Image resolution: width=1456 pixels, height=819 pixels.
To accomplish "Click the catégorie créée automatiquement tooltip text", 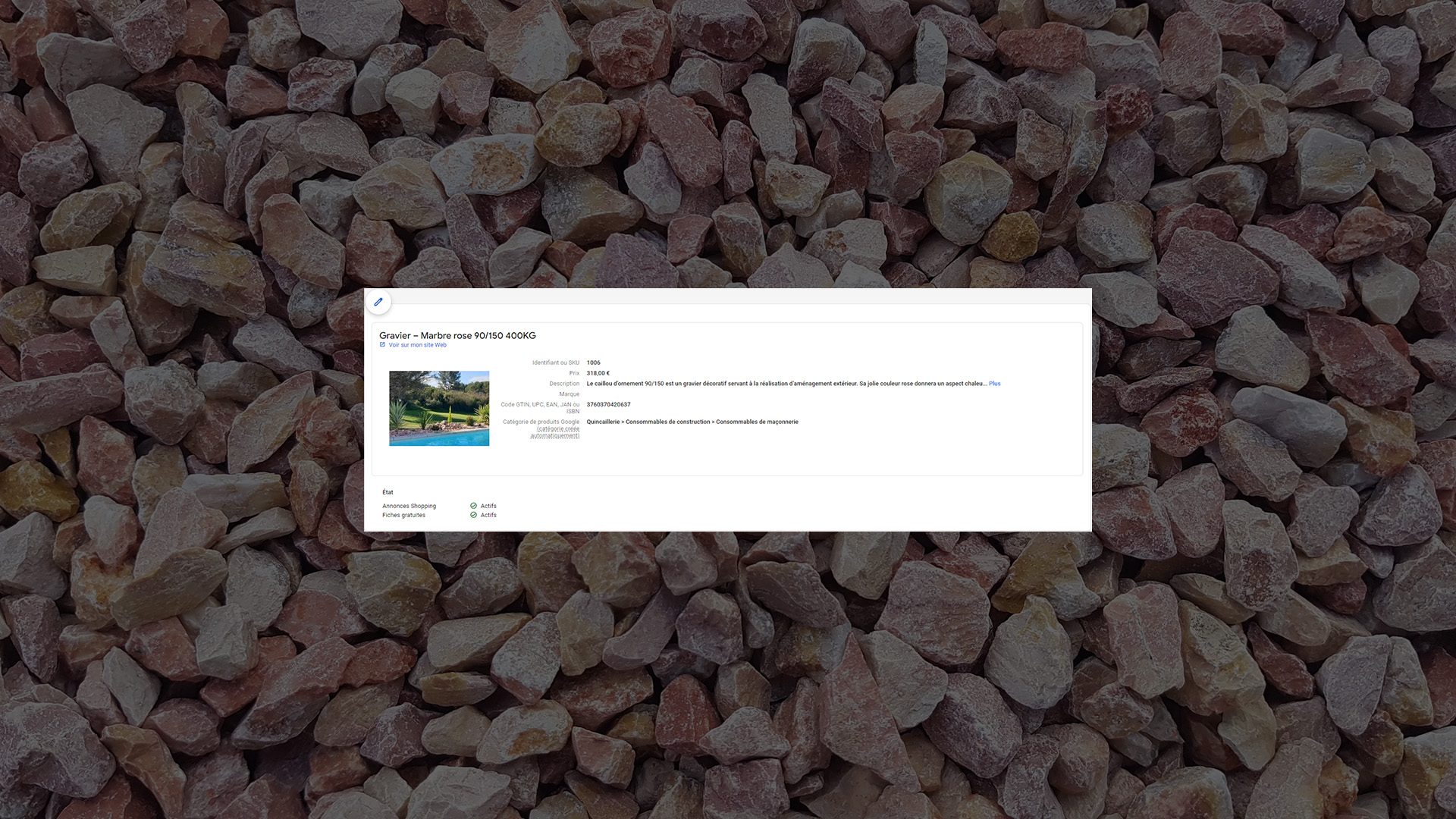I will [555, 432].
